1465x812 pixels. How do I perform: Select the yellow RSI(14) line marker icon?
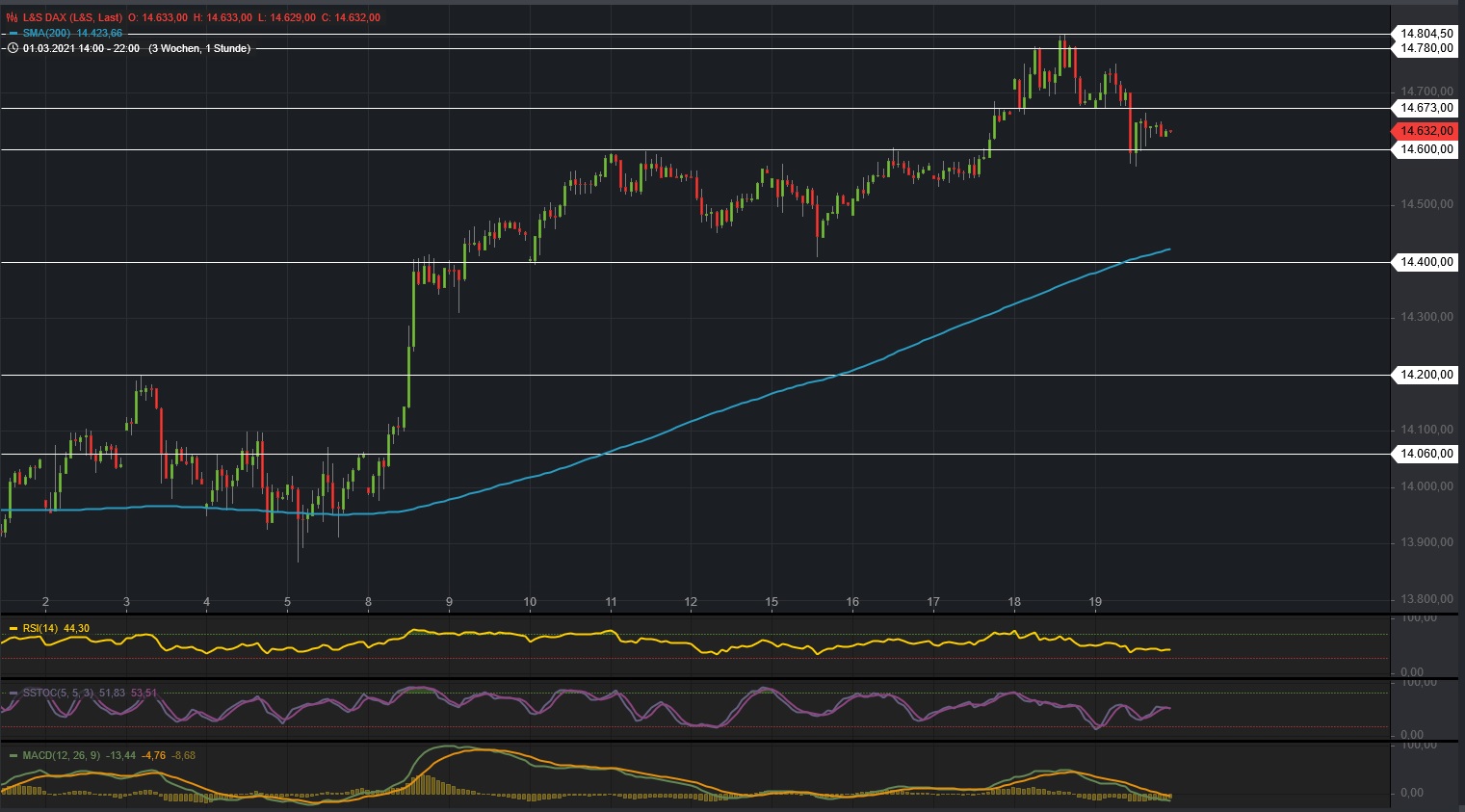tap(13, 628)
